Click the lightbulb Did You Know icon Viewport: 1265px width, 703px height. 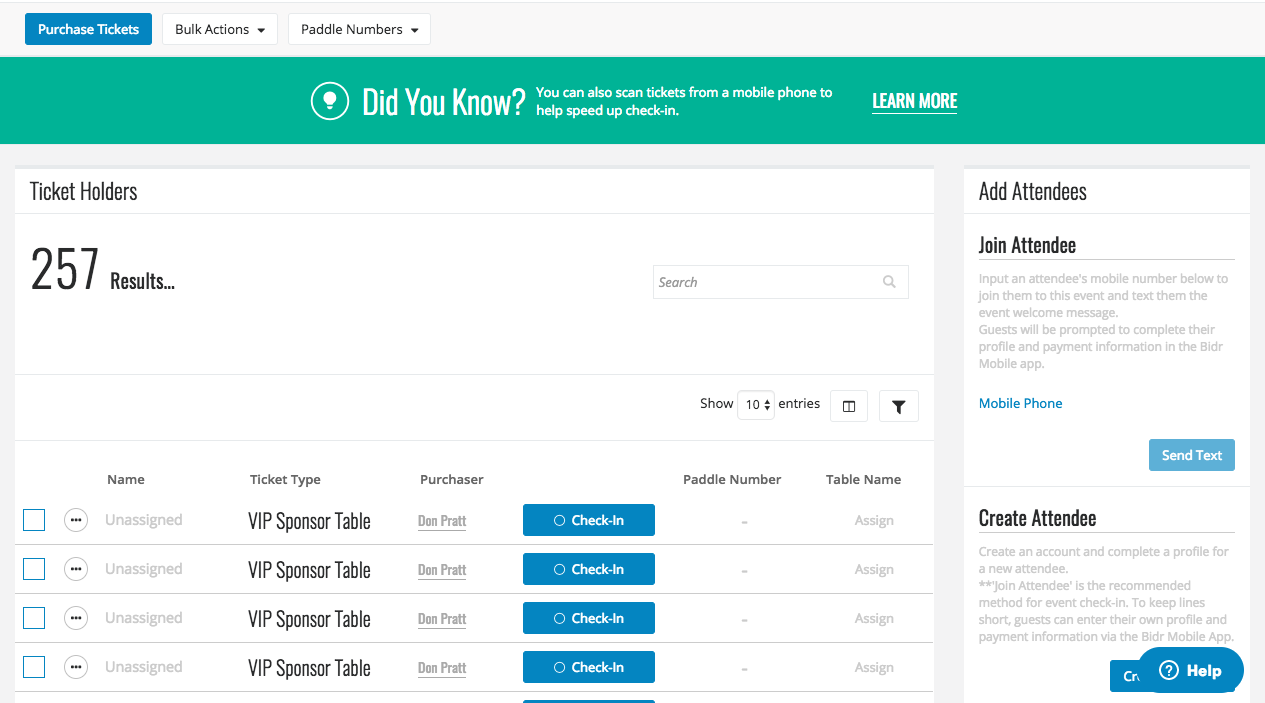coord(330,100)
